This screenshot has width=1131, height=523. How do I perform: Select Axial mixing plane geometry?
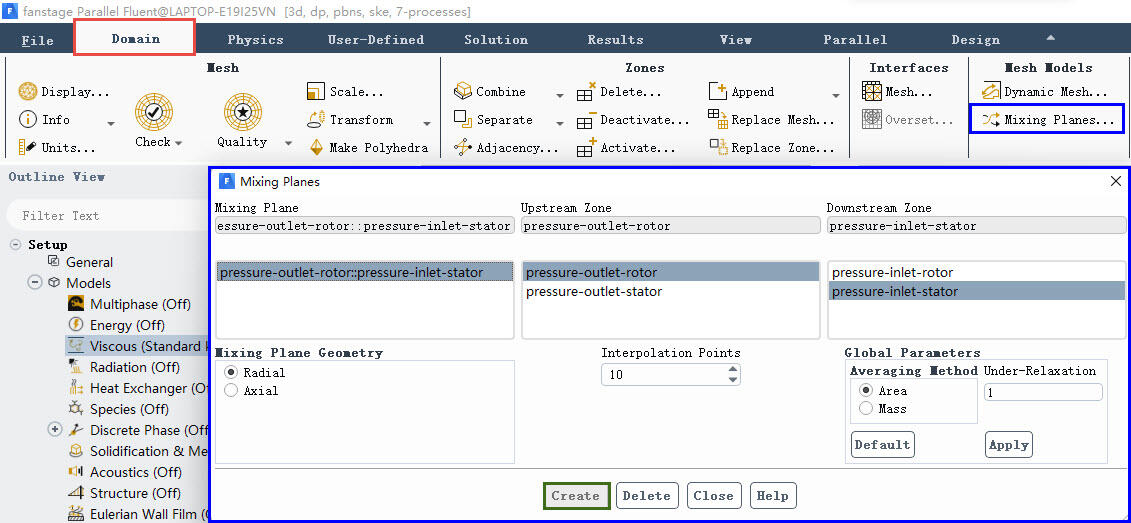(232, 391)
